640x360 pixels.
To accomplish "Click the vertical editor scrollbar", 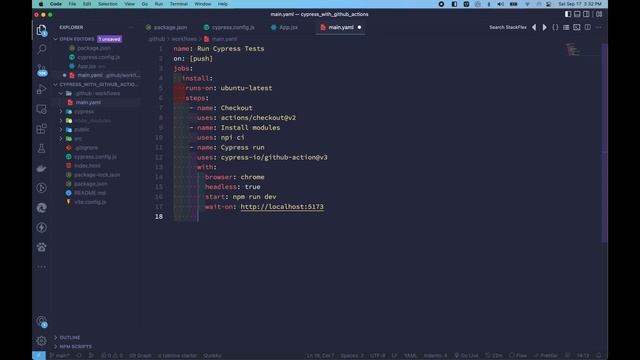I will pyautogui.click(x=604, y=143).
